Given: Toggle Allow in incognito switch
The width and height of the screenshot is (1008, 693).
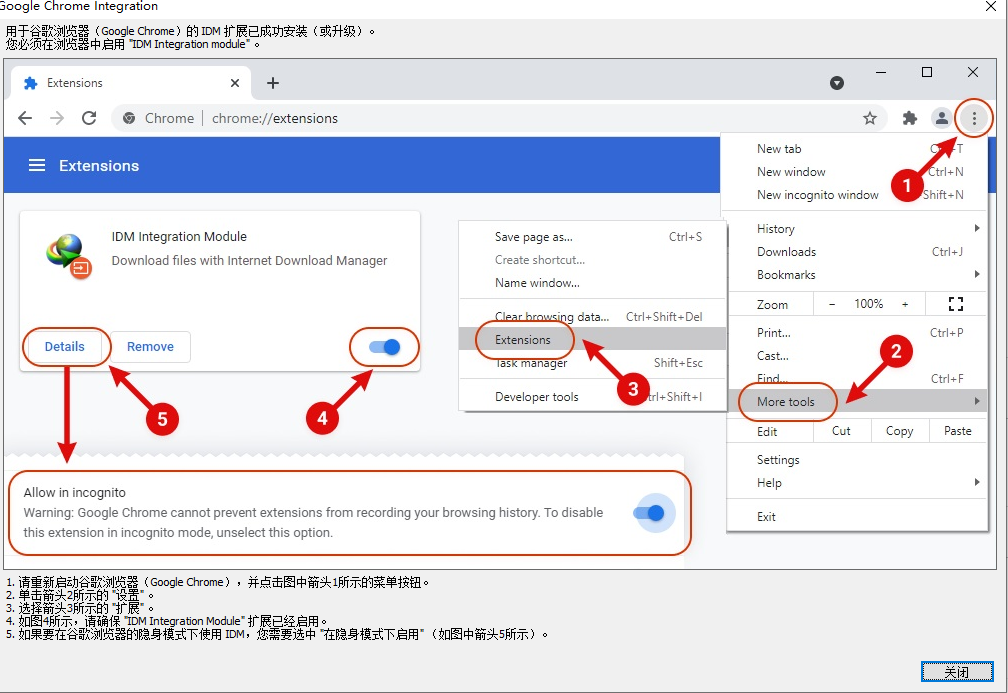Looking at the screenshot, I should point(649,512).
